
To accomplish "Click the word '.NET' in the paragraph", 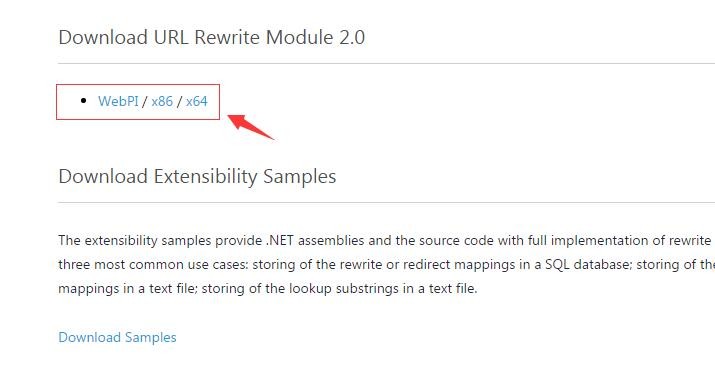I will [x=280, y=240].
